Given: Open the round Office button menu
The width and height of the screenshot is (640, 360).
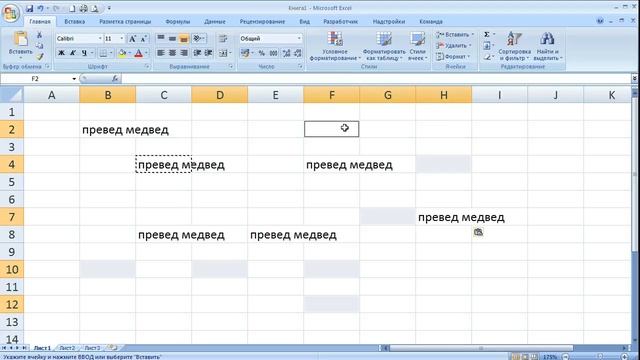Looking at the screenshot, I should point(11,13).
